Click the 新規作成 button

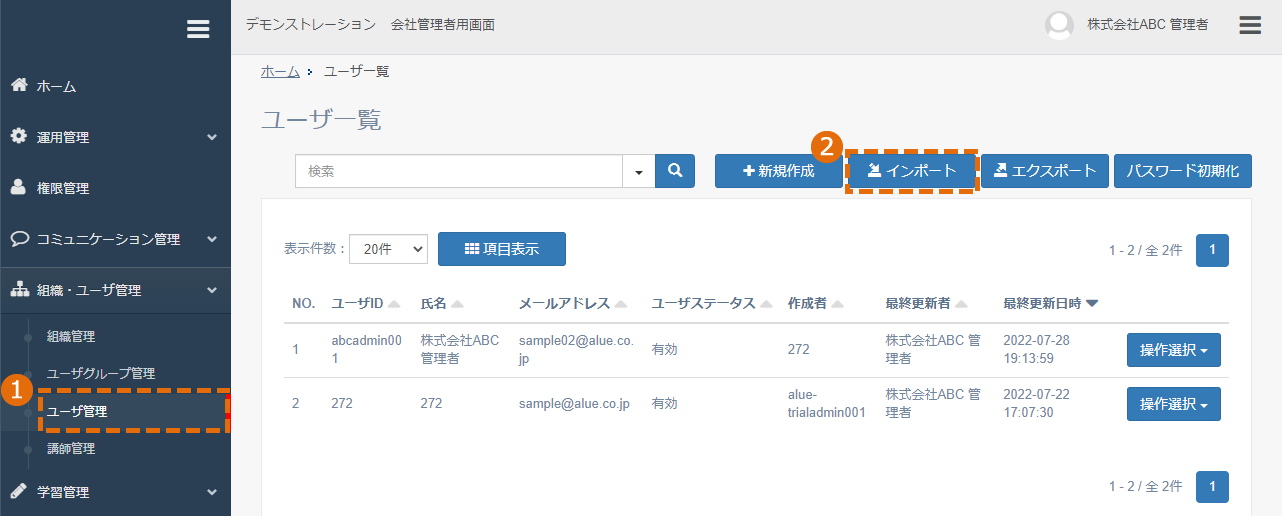pos(778,171)
